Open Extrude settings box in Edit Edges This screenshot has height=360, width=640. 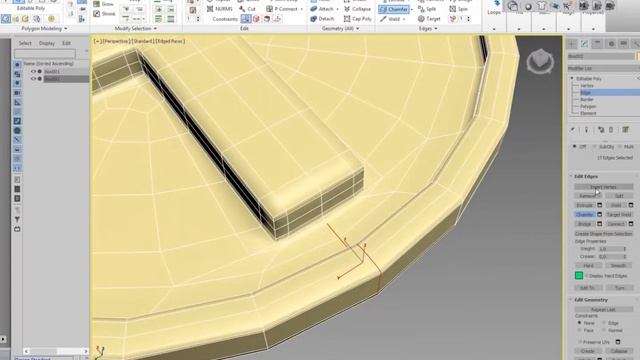click(x=599, y=205)
